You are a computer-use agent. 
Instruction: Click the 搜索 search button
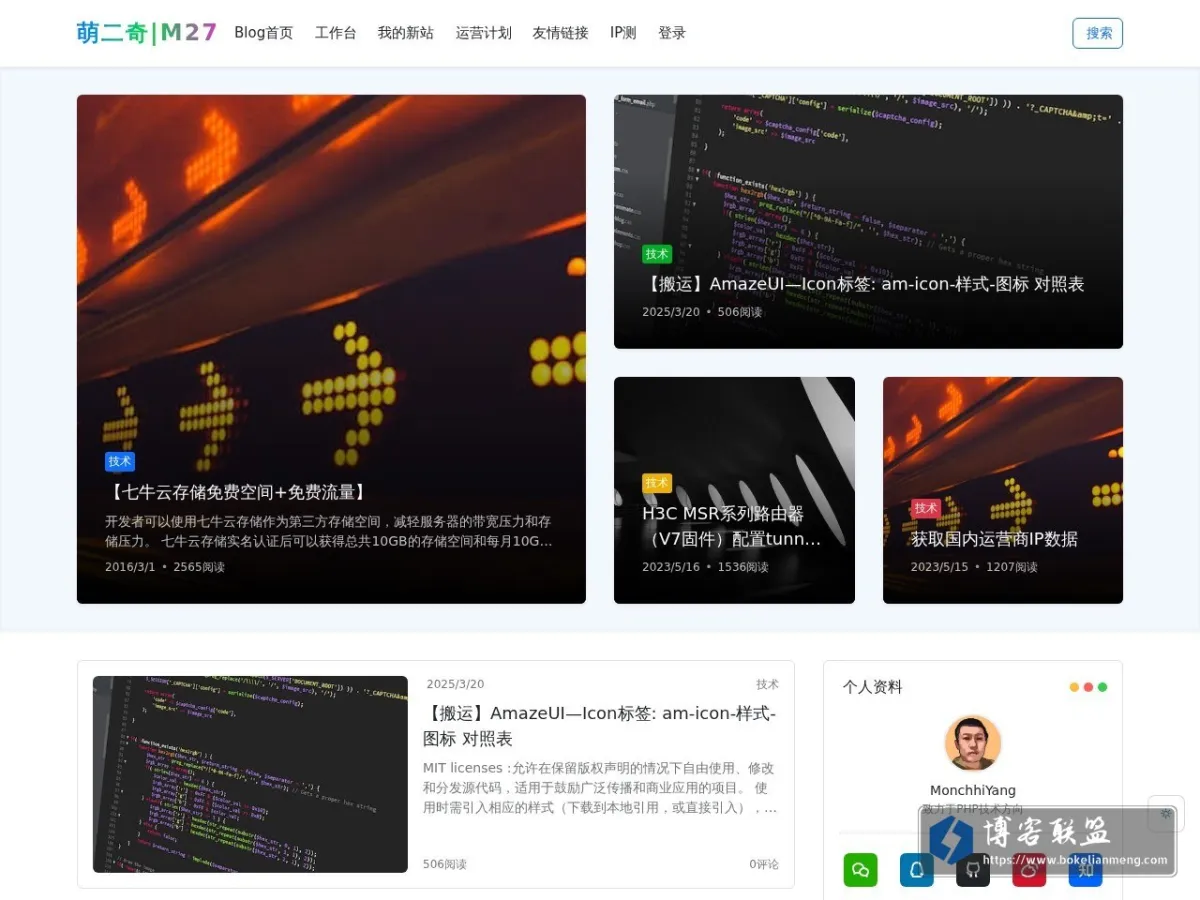[1098, 33]
